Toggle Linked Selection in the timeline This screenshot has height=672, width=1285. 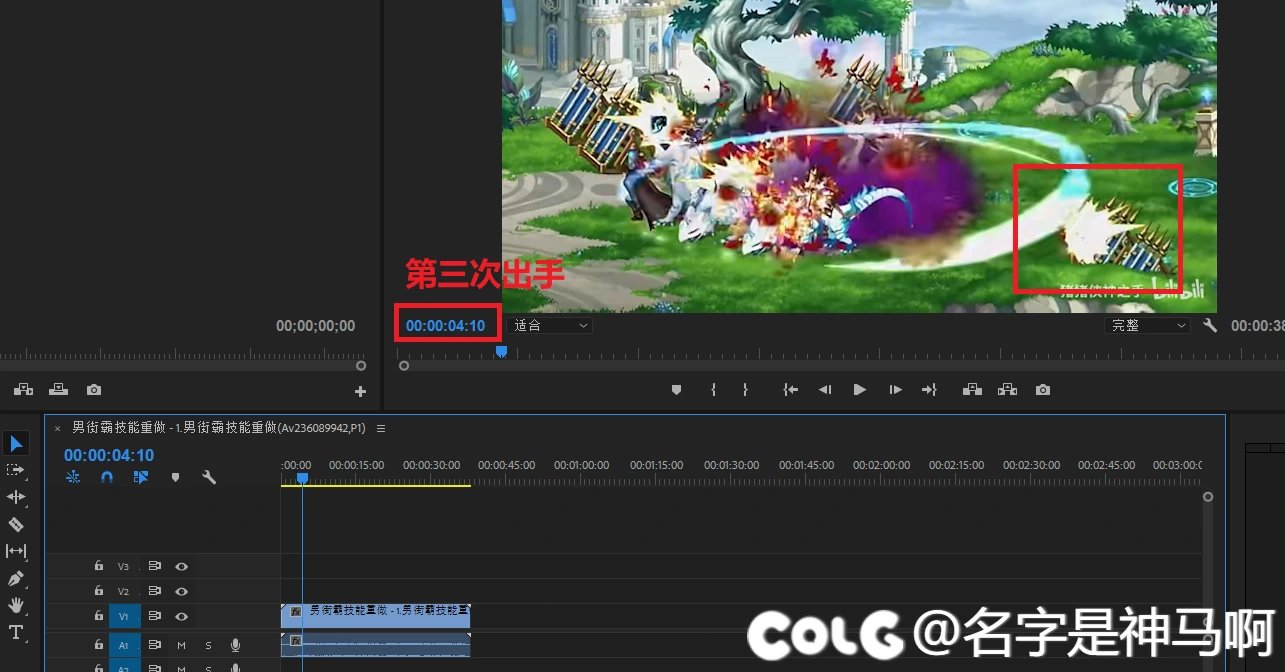pos(141,478)
